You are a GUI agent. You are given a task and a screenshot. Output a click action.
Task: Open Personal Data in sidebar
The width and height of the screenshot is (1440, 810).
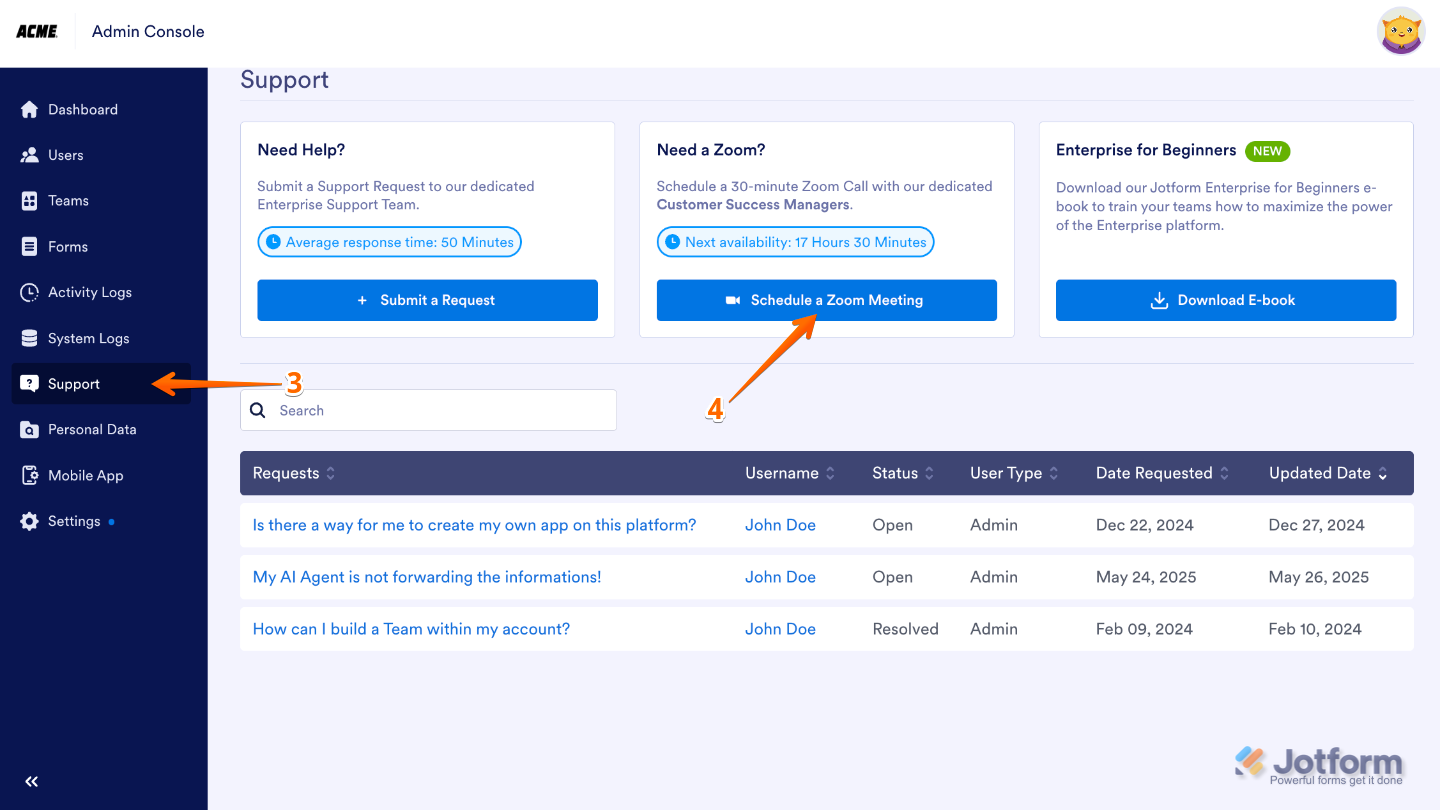(92, 430)
